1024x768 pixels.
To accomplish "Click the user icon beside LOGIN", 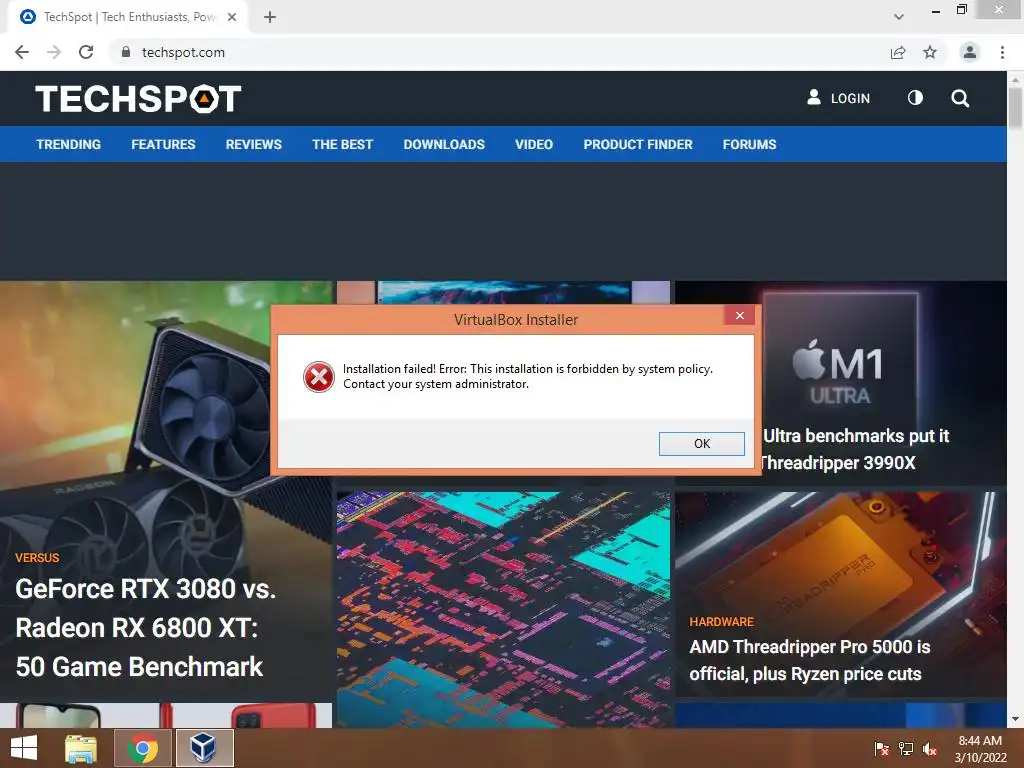I will click(x=814, y=97).
